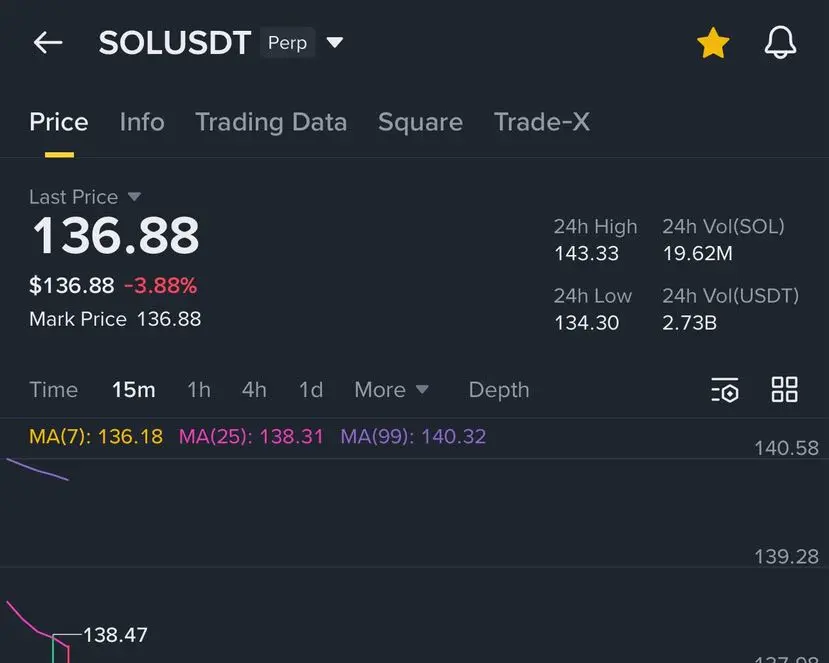Show the Depth chart view
Screen dimensions: 829x663
pyautogui.click(x=499, y=390)
